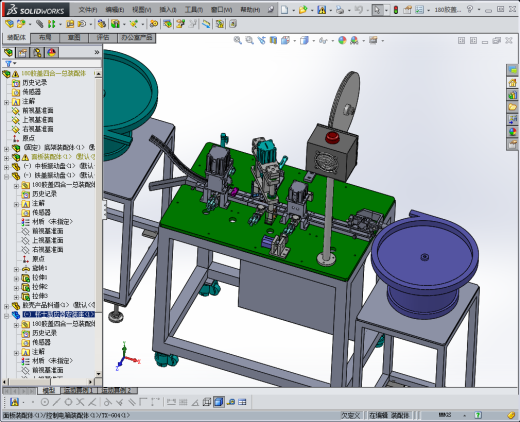This screenshot has height=422, width=520.
Task: Toggle the Select cursor tool
Action: click(x=377, y=10)
